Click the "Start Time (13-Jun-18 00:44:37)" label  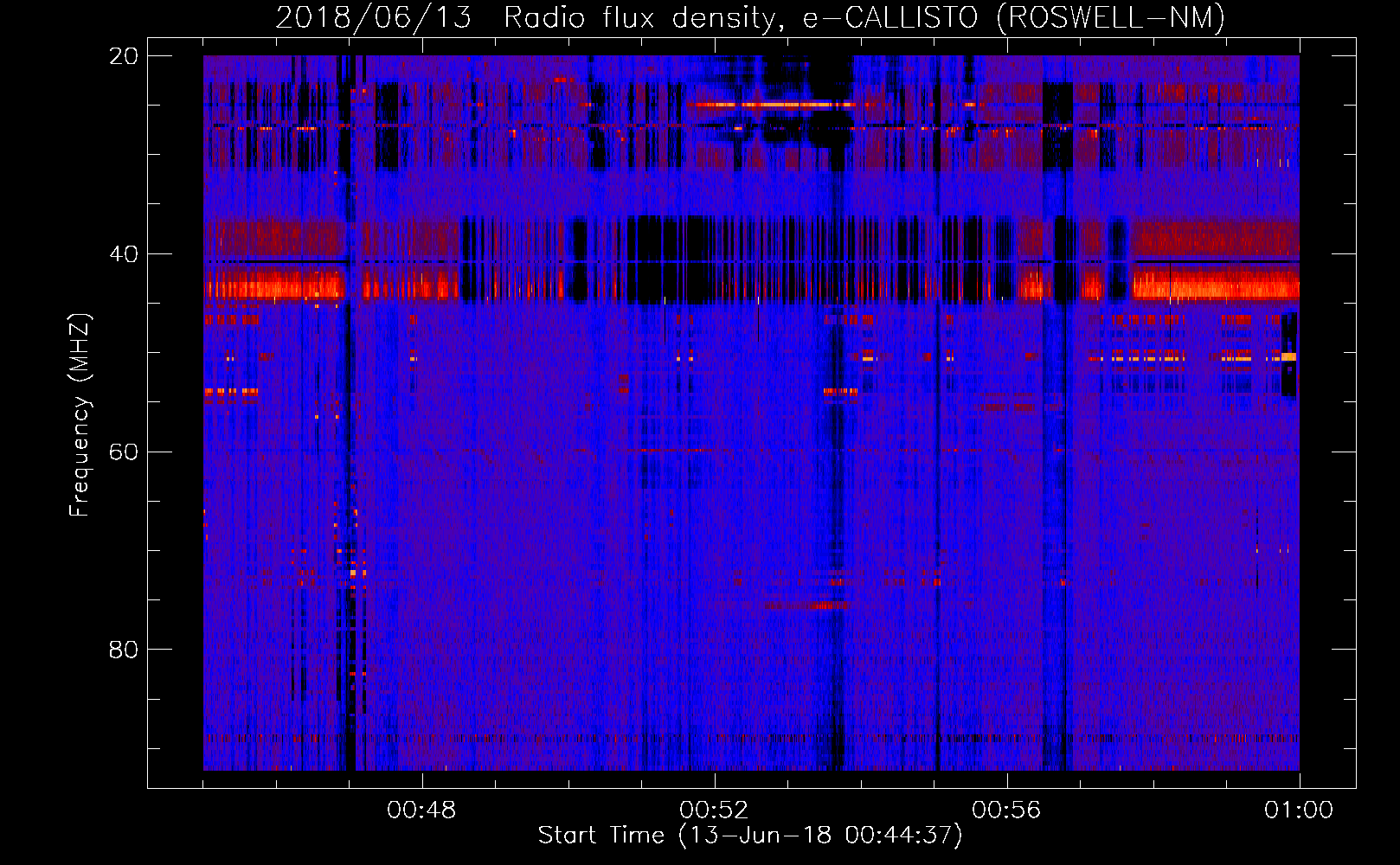(x=750, y=836)
